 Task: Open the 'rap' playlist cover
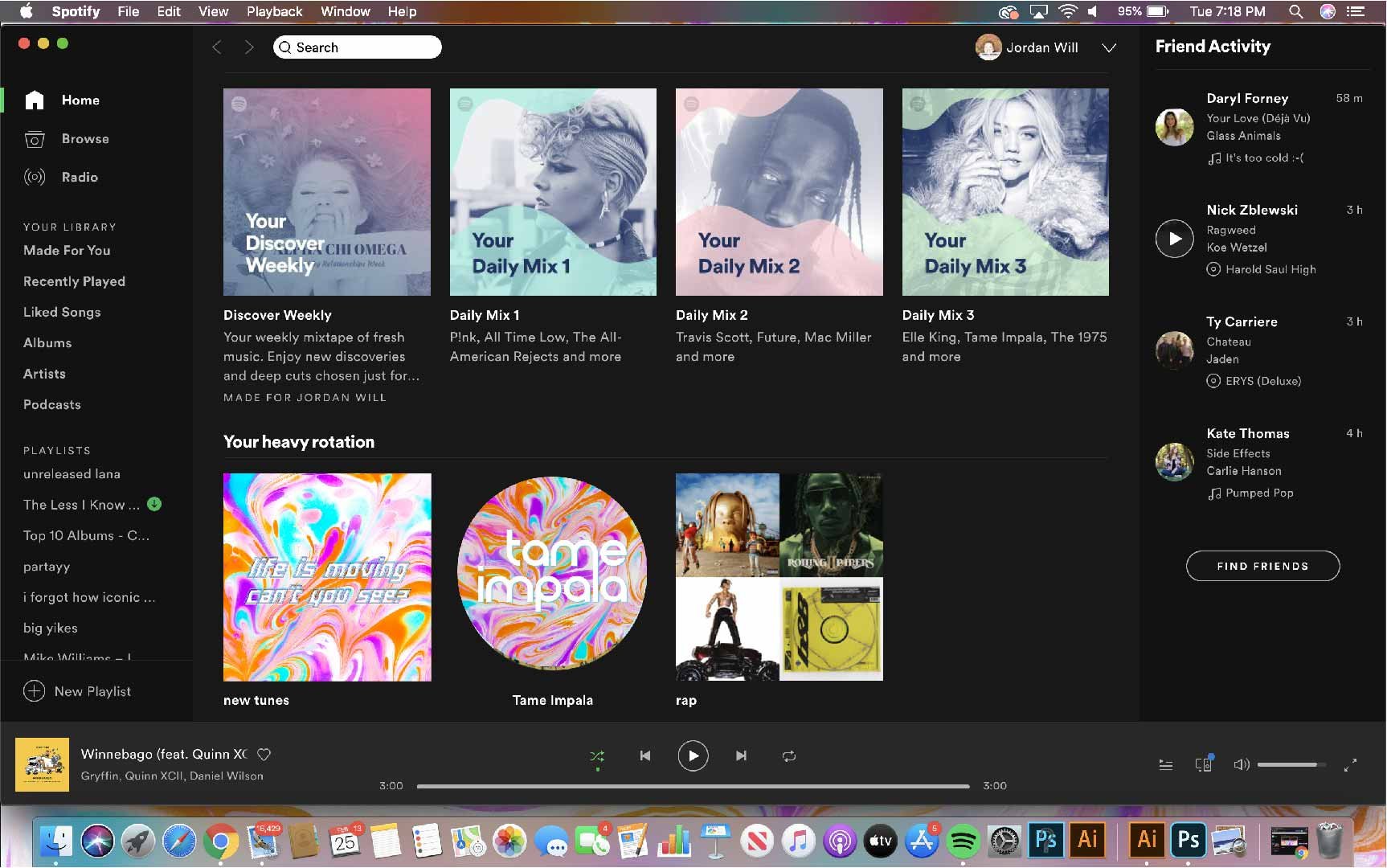click(779, 577)
